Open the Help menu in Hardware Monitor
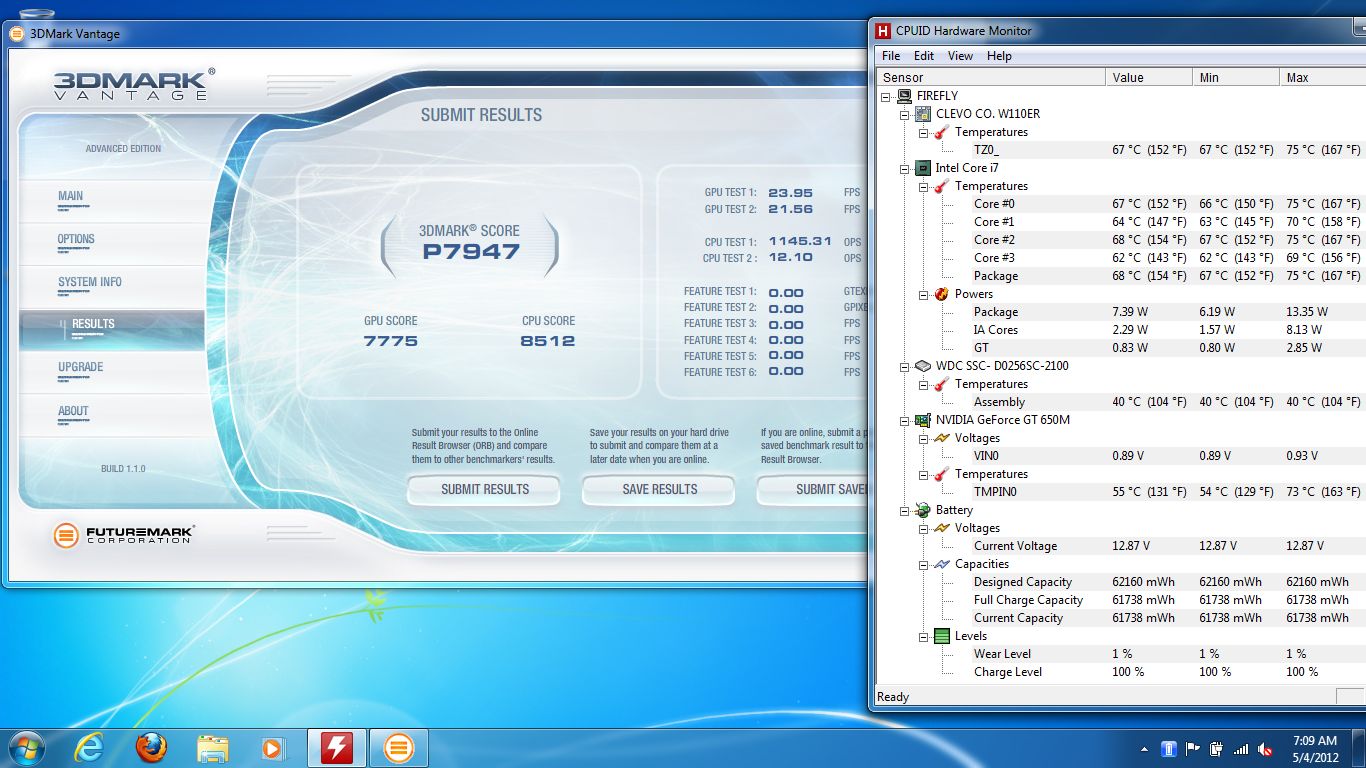Screen dimensions: 1366x768 pos(999,56)
